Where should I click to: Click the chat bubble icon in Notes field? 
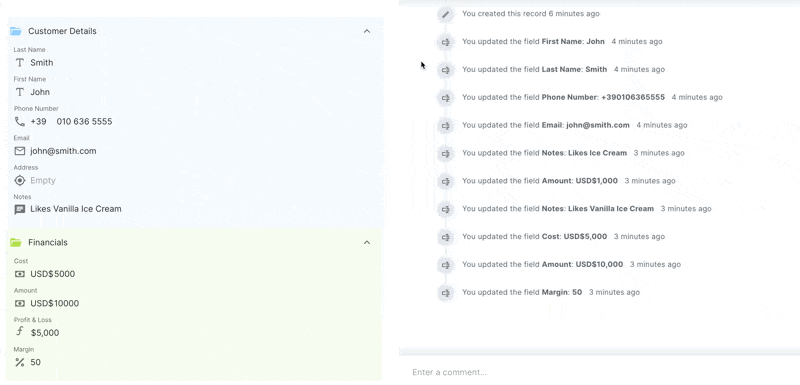pos(19,209)
